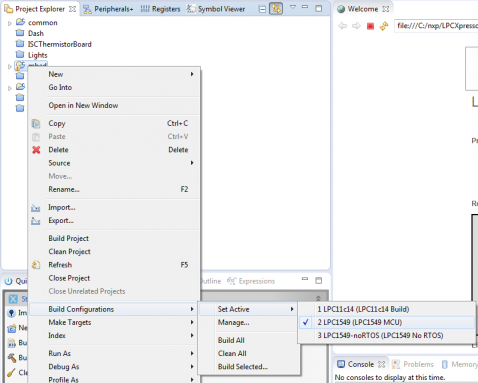478x383 pixels.
Task: Click the file:///C:/nxp URL address field
Action: (436, 26)
